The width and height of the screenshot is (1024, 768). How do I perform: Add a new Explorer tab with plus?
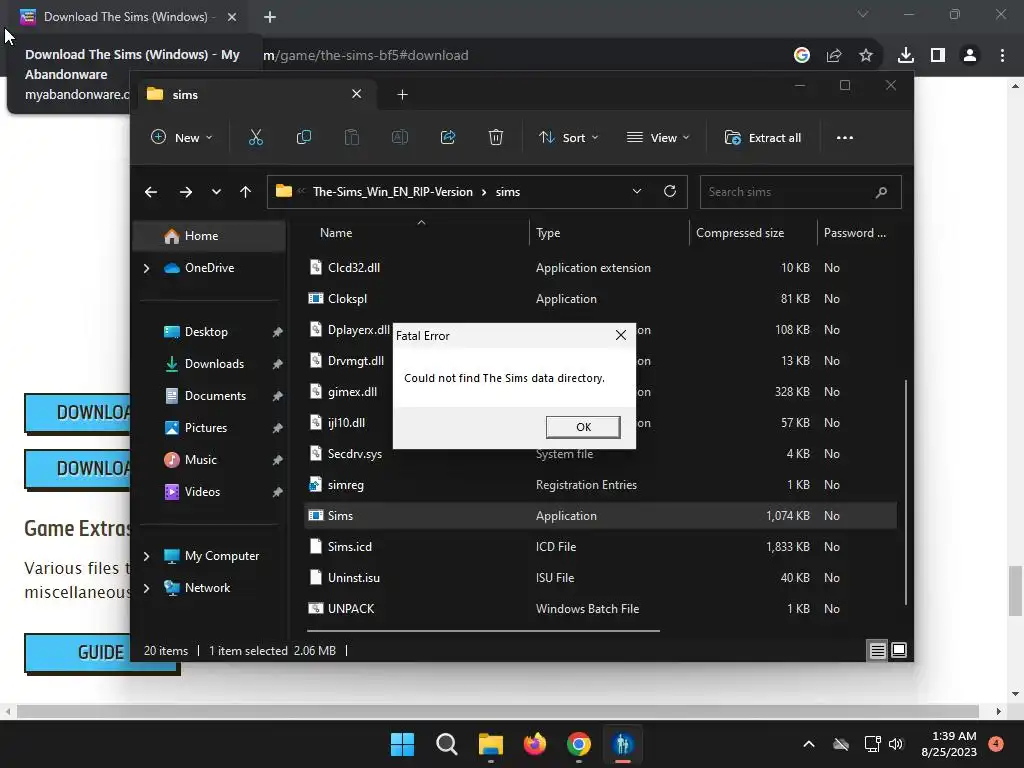(402, 95)
